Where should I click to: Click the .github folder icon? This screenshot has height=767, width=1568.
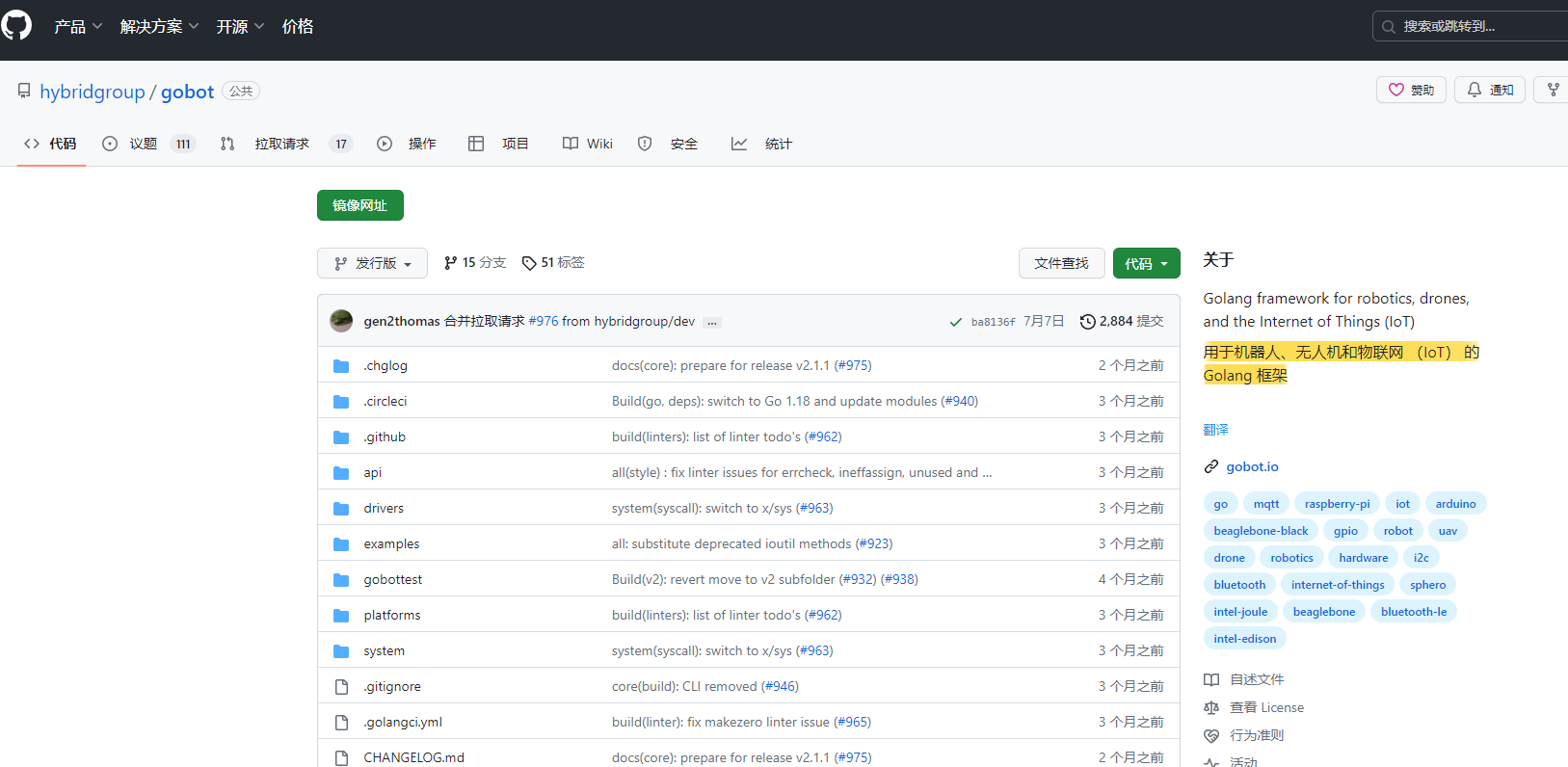(341, 437)
